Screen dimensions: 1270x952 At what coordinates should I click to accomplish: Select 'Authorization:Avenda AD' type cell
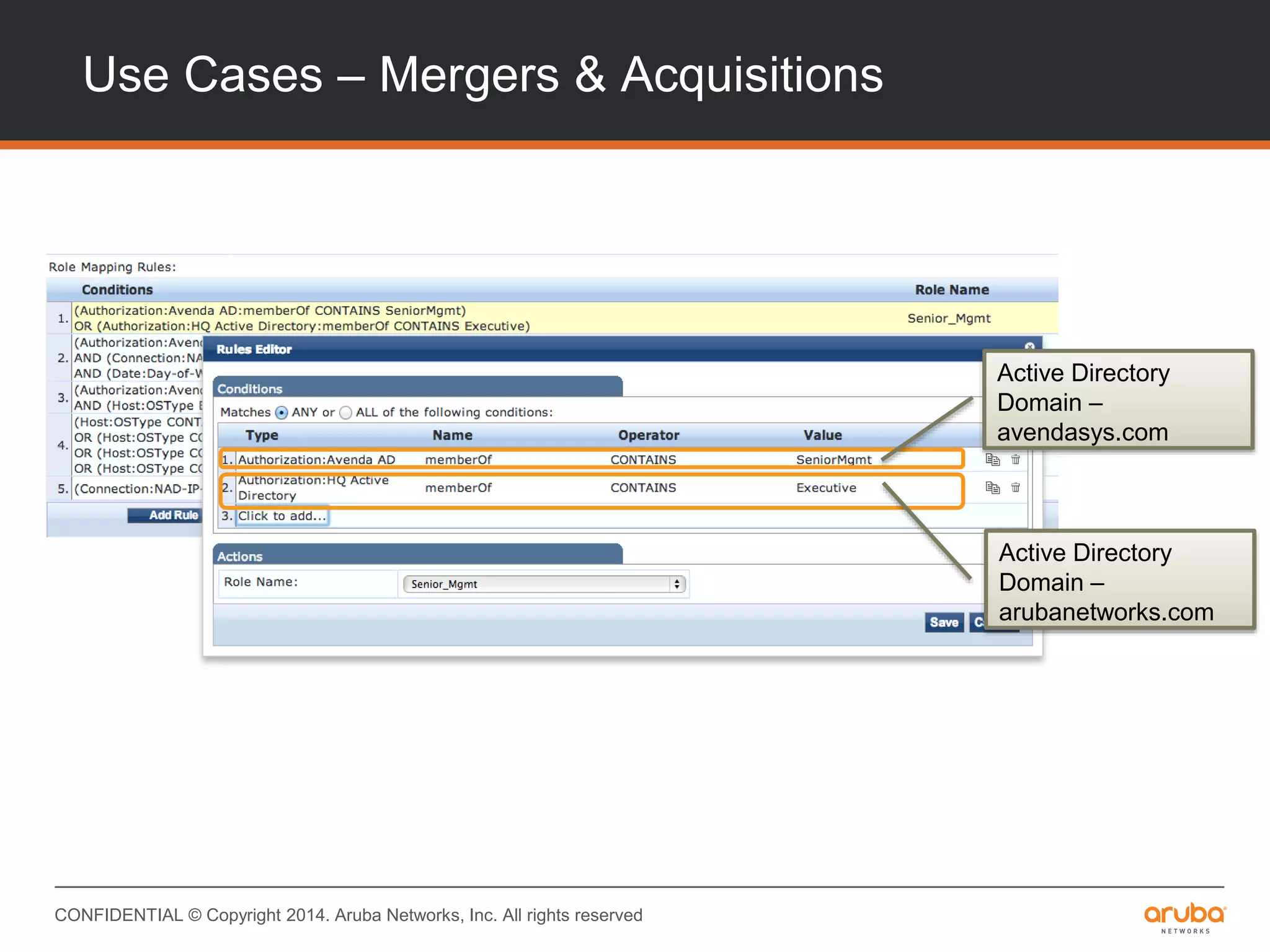(317, 460)
